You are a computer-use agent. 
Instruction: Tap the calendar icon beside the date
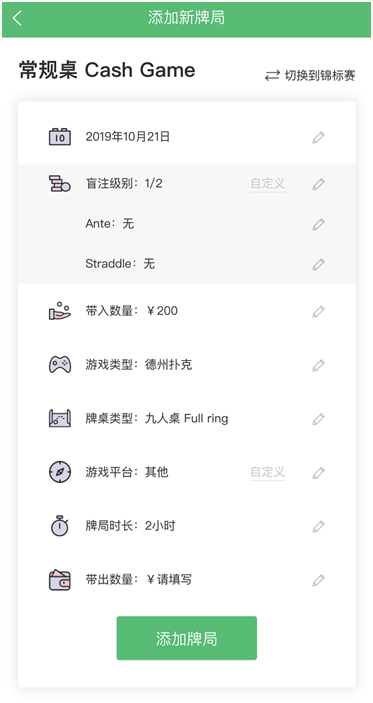click(60, 137)
